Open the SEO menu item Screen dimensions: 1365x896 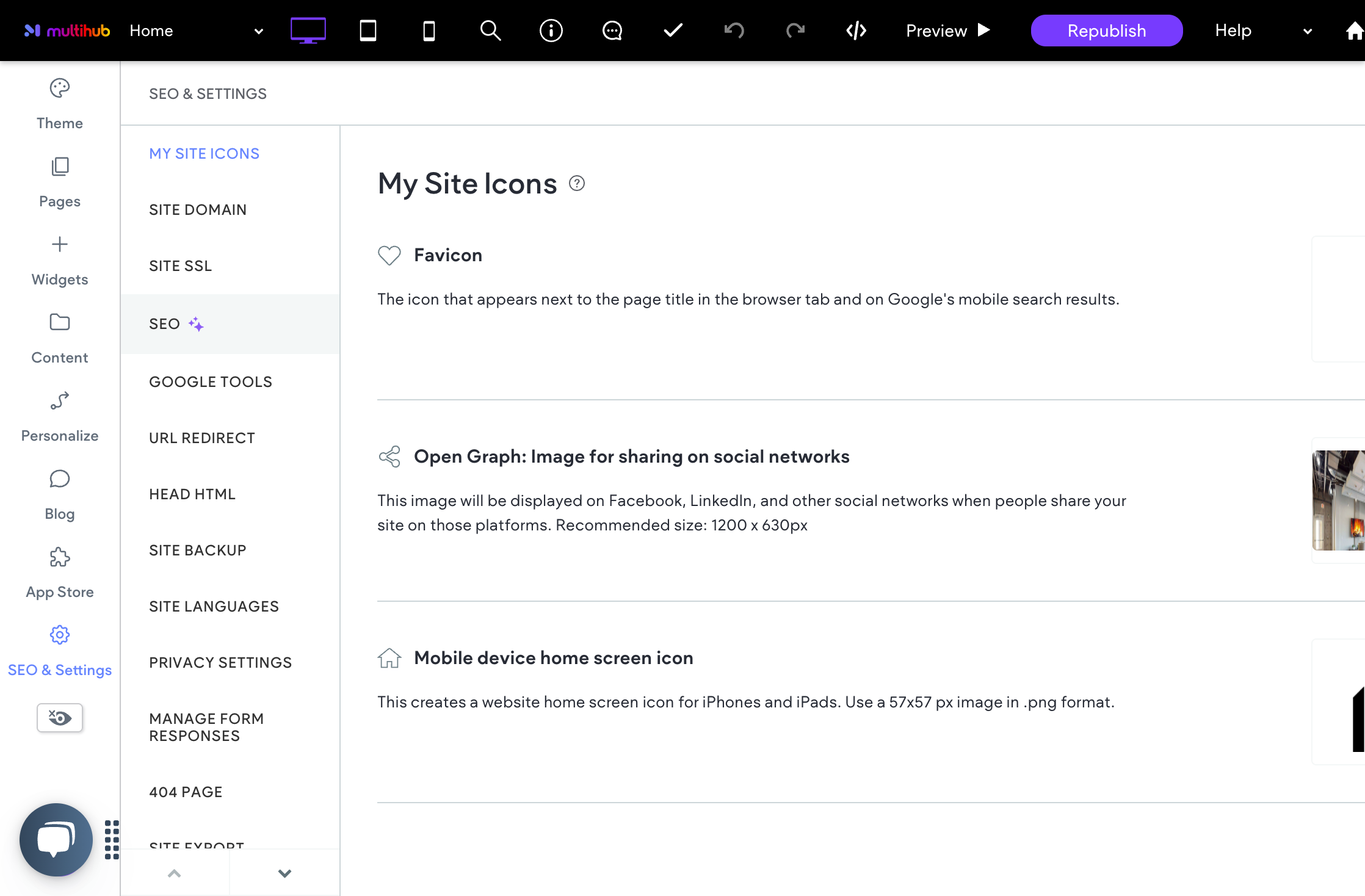(230, 324)
